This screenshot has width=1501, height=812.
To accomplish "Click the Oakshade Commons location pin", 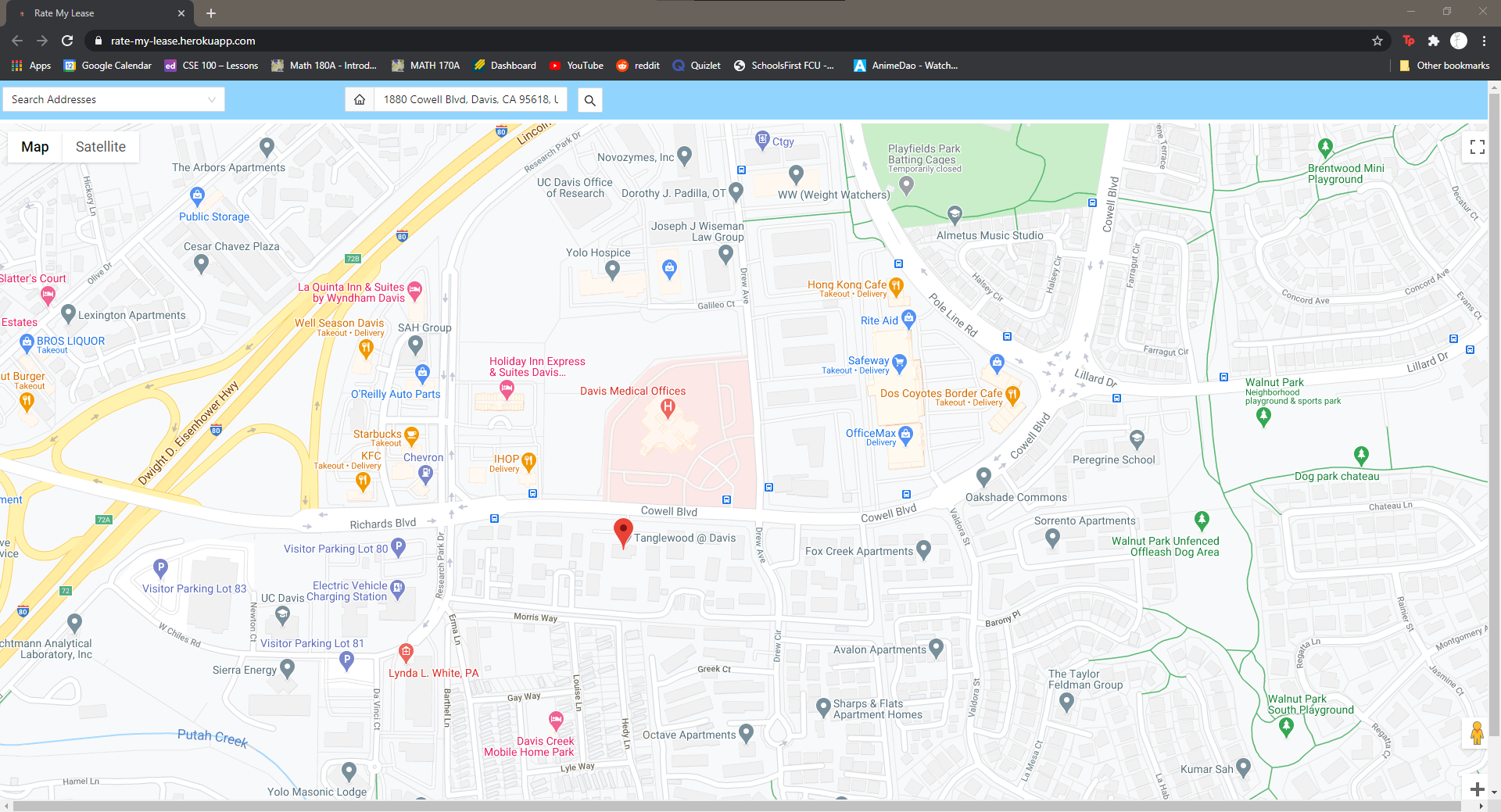I will pyautogui.click(x=983, y=476).
